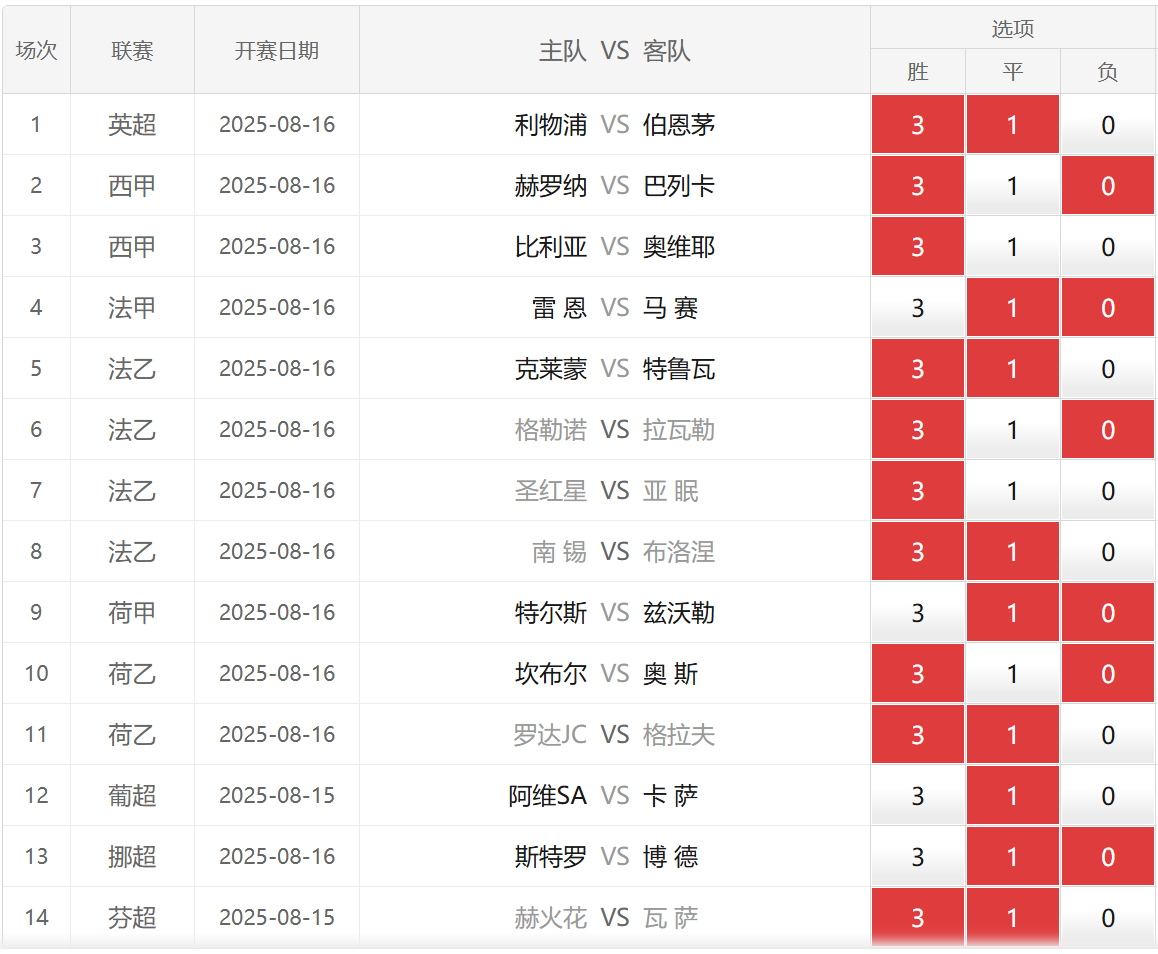Select loss option 0 for 南锡 VS 布洛涅
The width and height of the screenshot is (1158, 954).
coord(1108,552)
